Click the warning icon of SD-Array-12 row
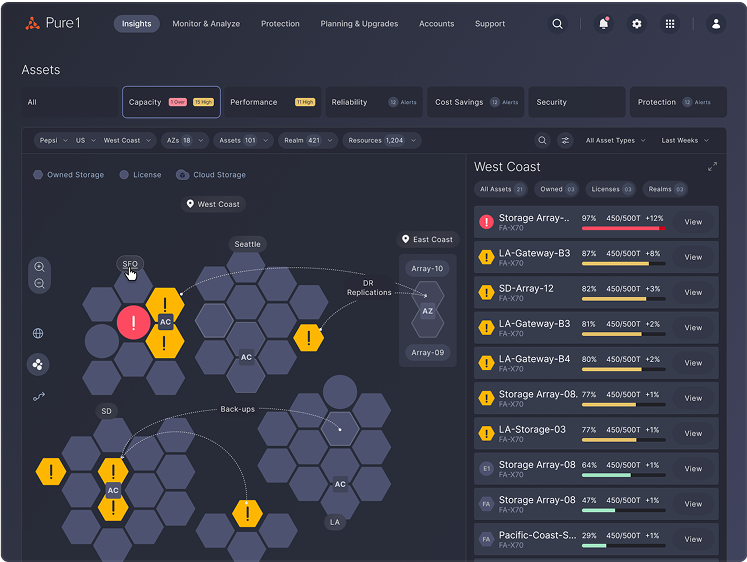Screen dimensions: 747x562 click(486, 292)
